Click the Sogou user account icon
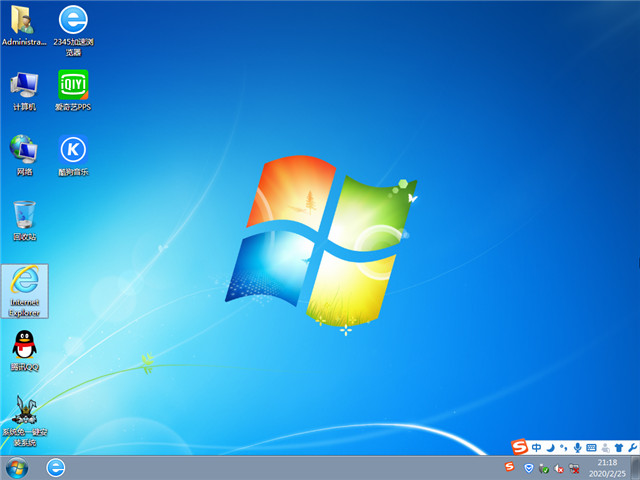Viewport: 640px width, 480px height. click(605, 448)
